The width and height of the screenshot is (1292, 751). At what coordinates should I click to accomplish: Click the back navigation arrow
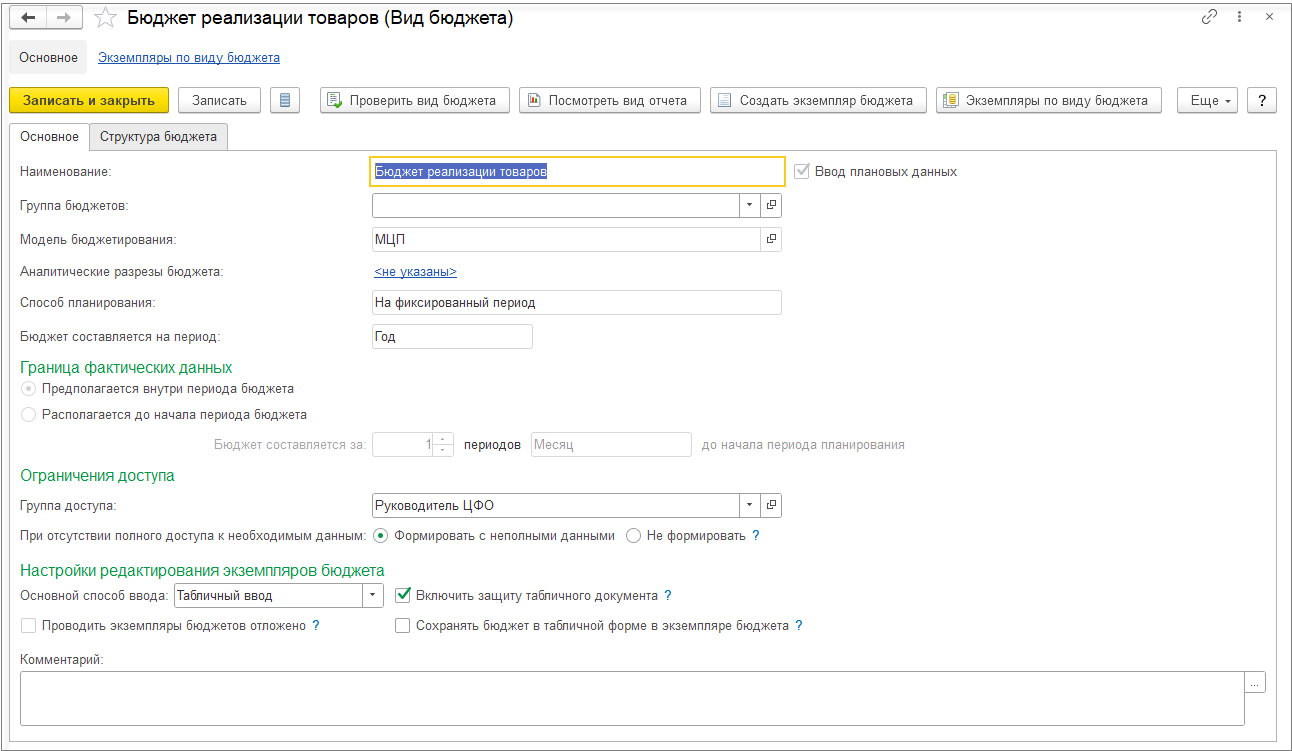coord(28,18)
